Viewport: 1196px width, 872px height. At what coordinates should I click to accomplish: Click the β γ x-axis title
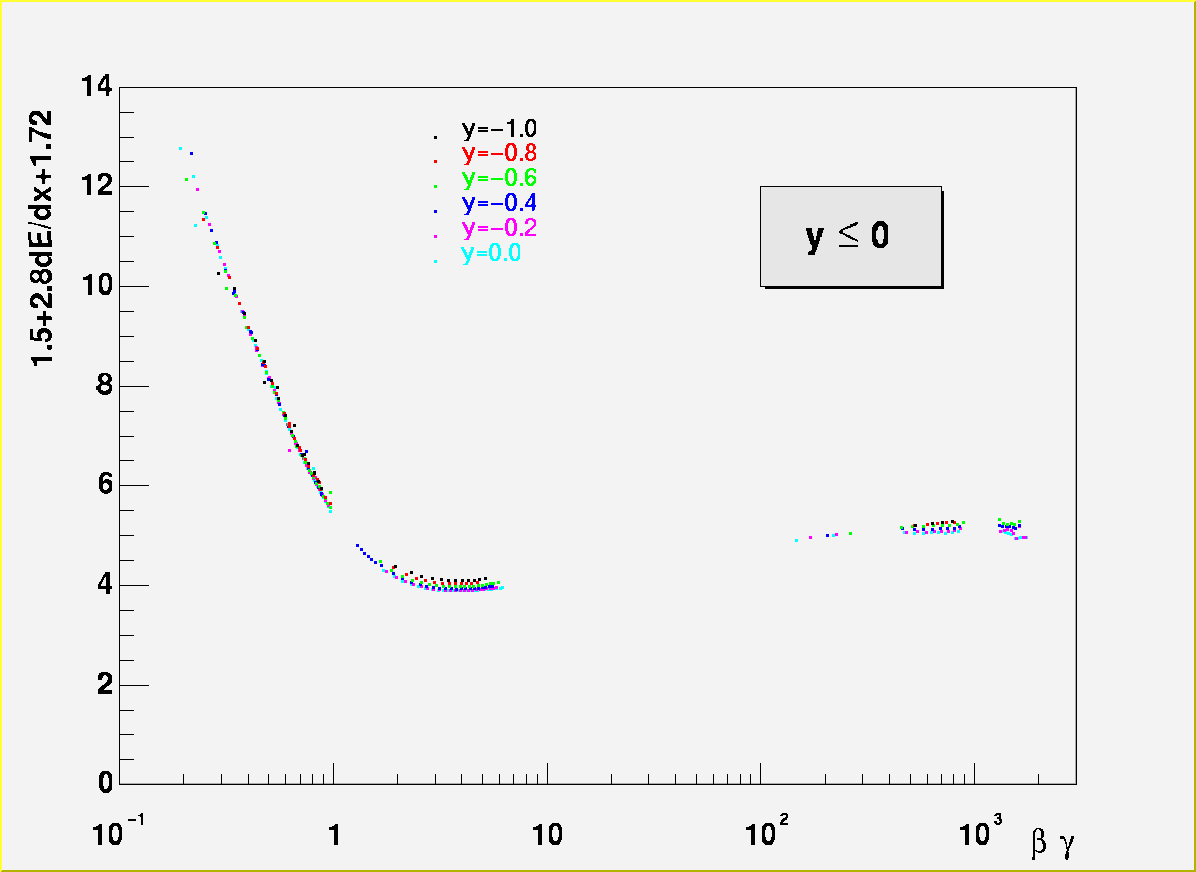[1052, 845]
